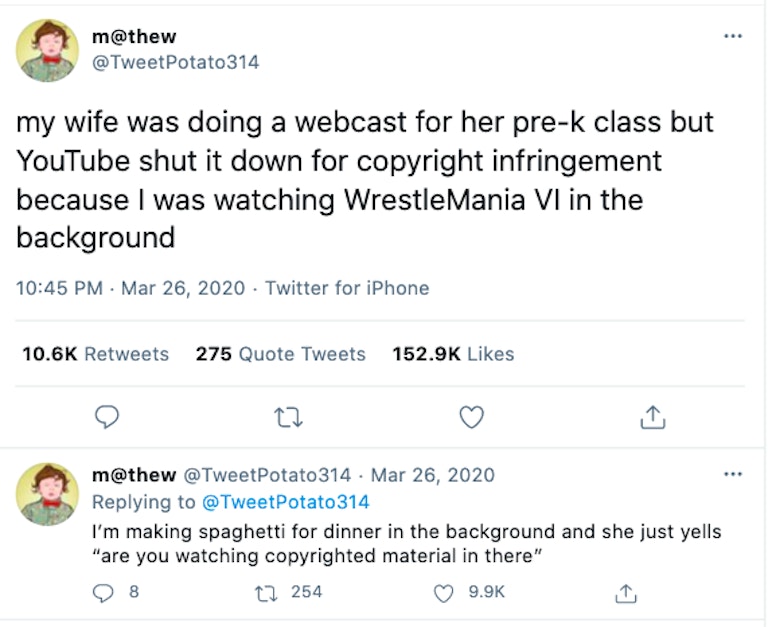This screenshot has height=627, width=768.
Task: Open m@thew's profile picture on main tweet
Action: coord(47,50)
